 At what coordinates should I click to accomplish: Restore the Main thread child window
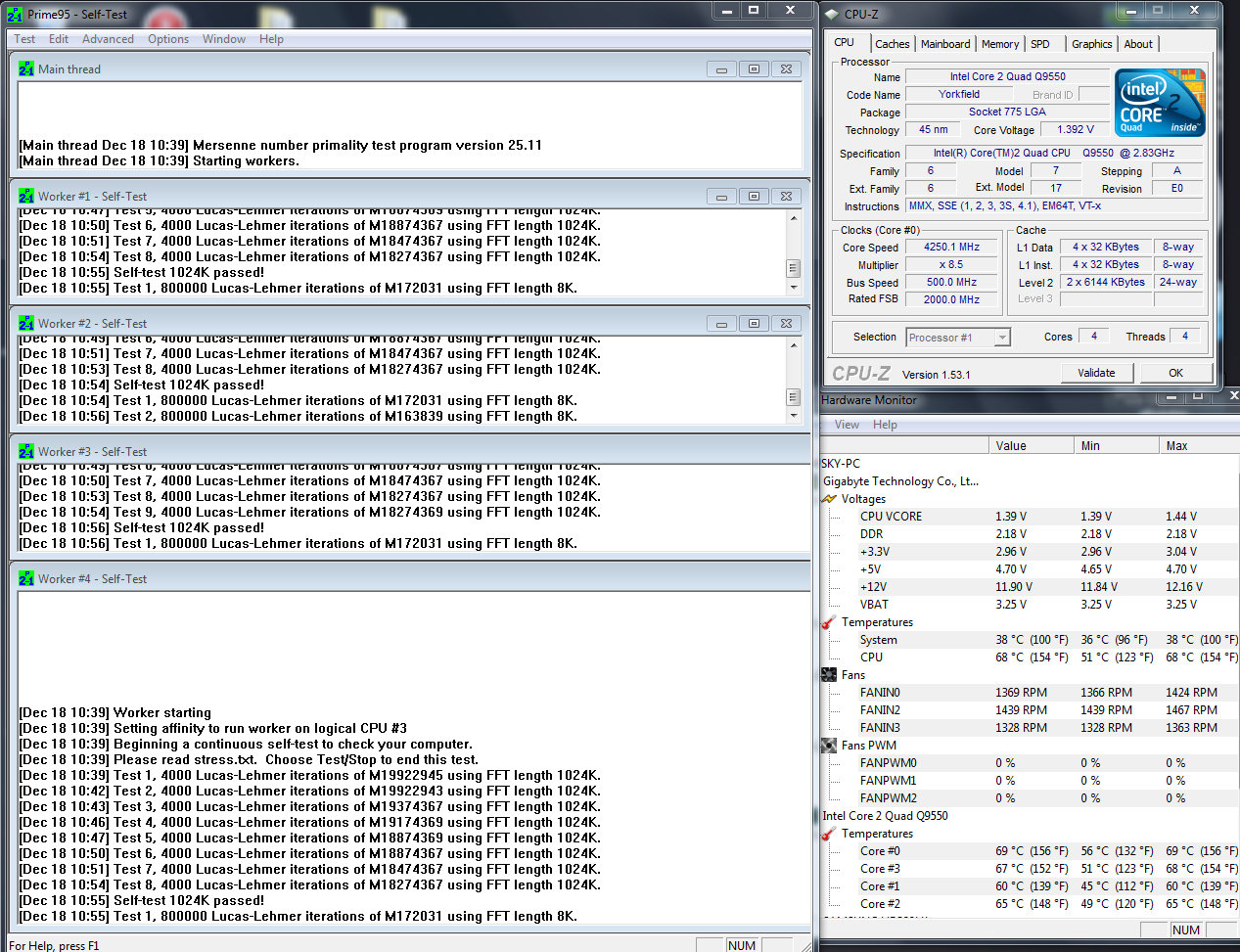754,69
